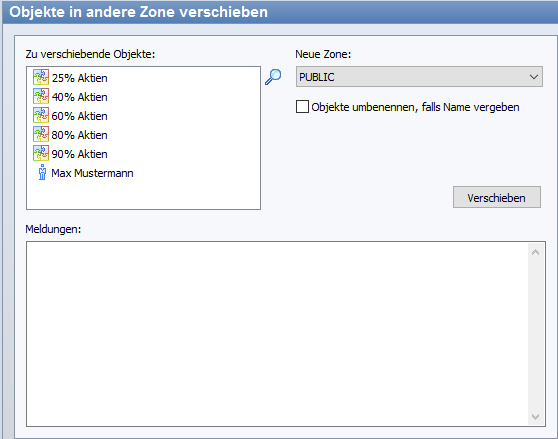
Task: Enable Objekte umbenennen, falls Name vergeben checkbox
Action: [302, 107]
